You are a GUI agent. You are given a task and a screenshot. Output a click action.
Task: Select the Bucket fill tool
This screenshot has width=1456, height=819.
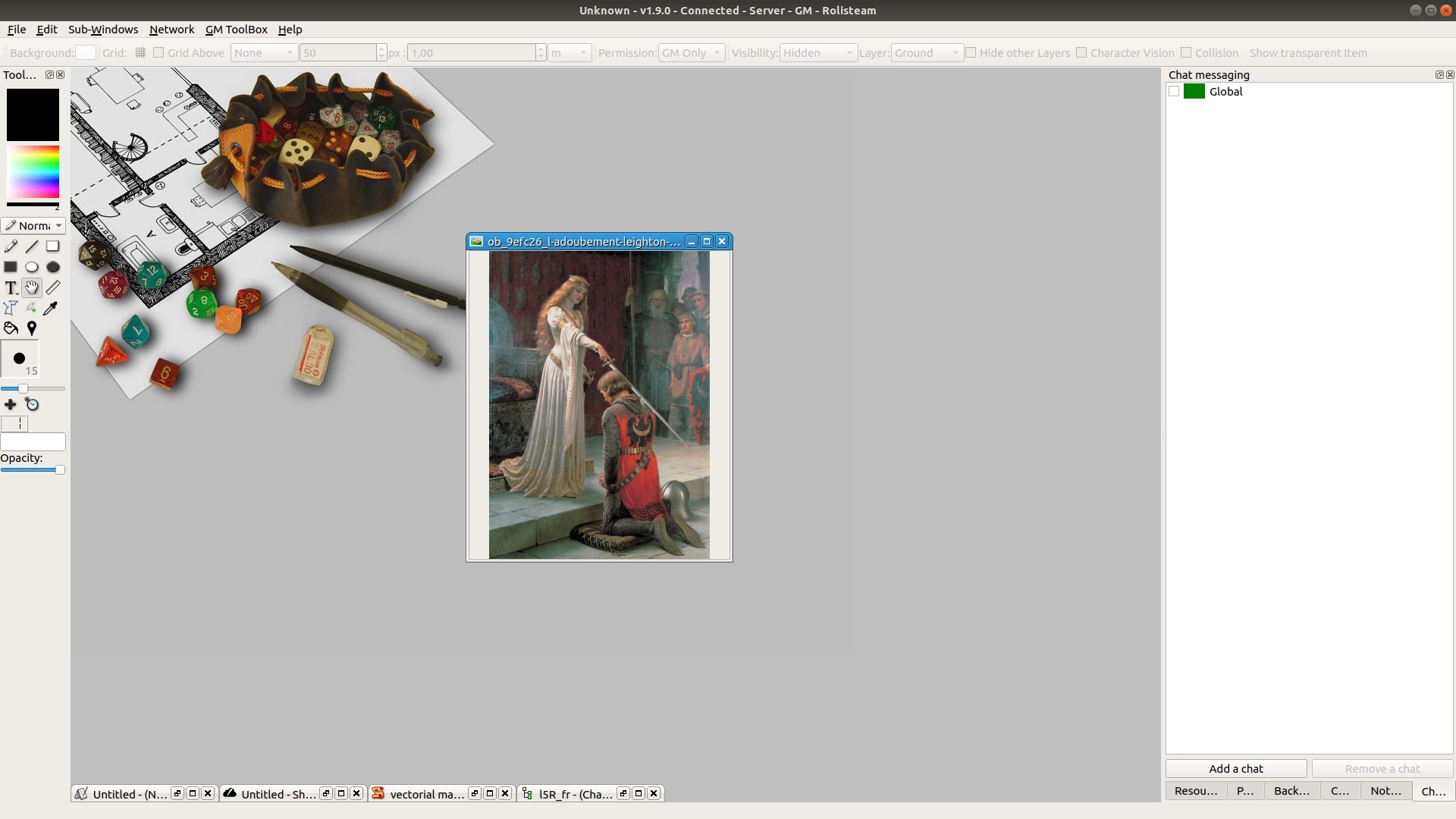point(11,328)
